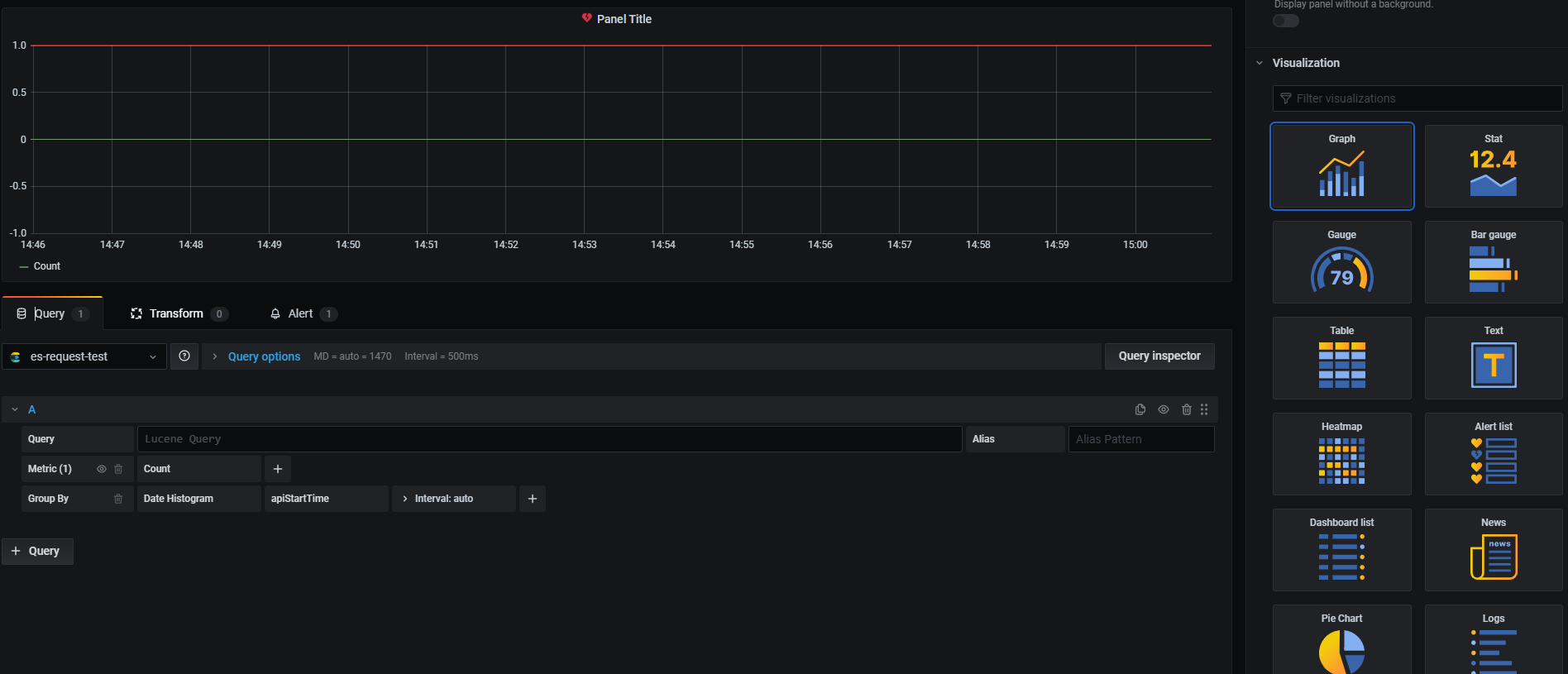Hide the Metric (1) row with its eye icon
Image resolution: width=1568 pixels, height=674 pixels.
coord(102,469)
